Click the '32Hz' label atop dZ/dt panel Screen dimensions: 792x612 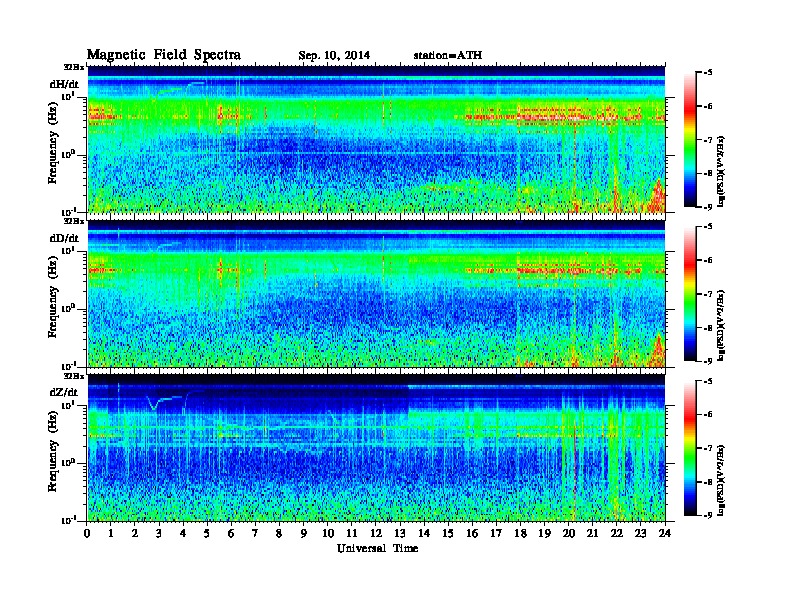click(74, 376)
